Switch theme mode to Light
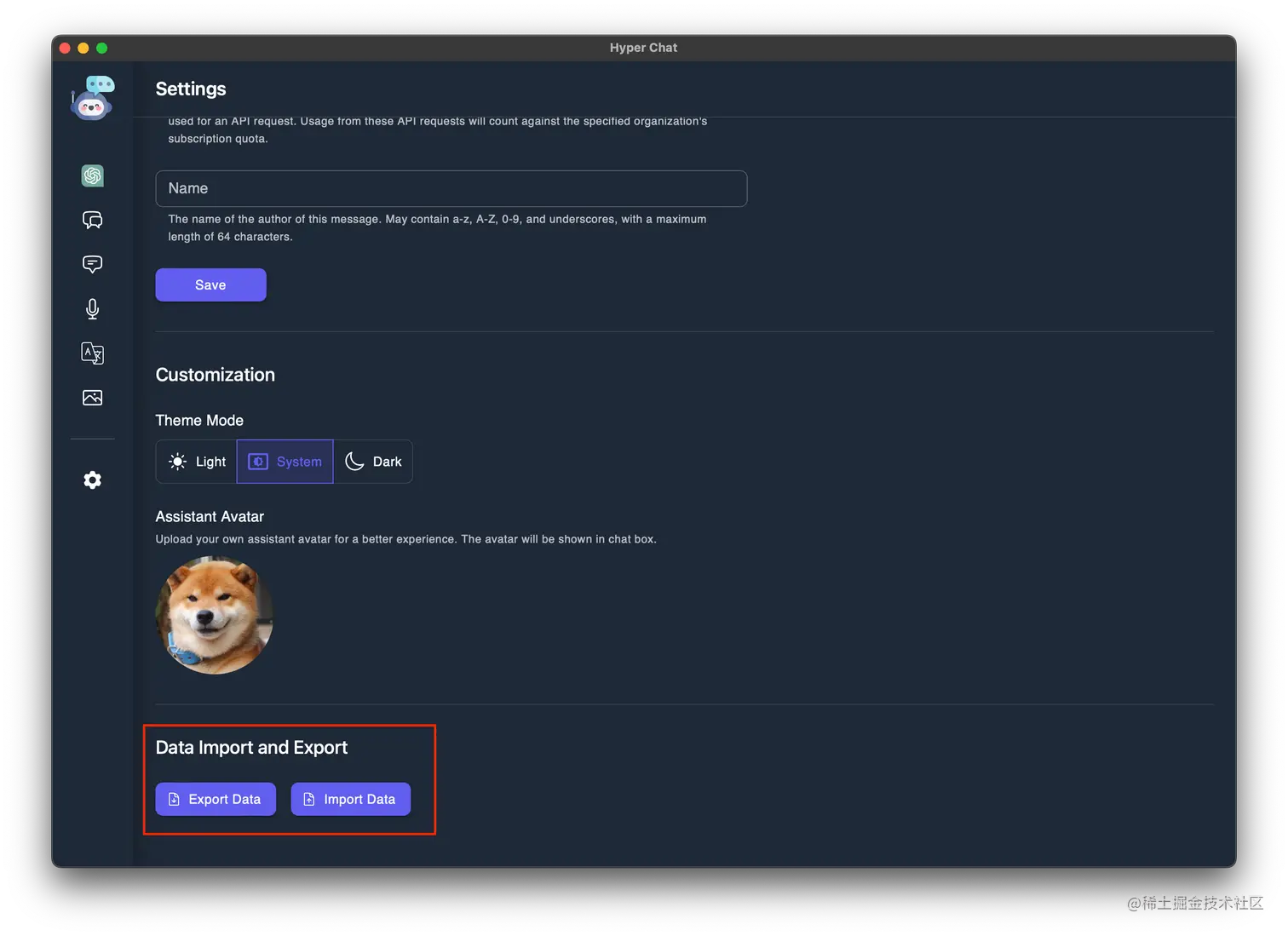 point(197,462)
